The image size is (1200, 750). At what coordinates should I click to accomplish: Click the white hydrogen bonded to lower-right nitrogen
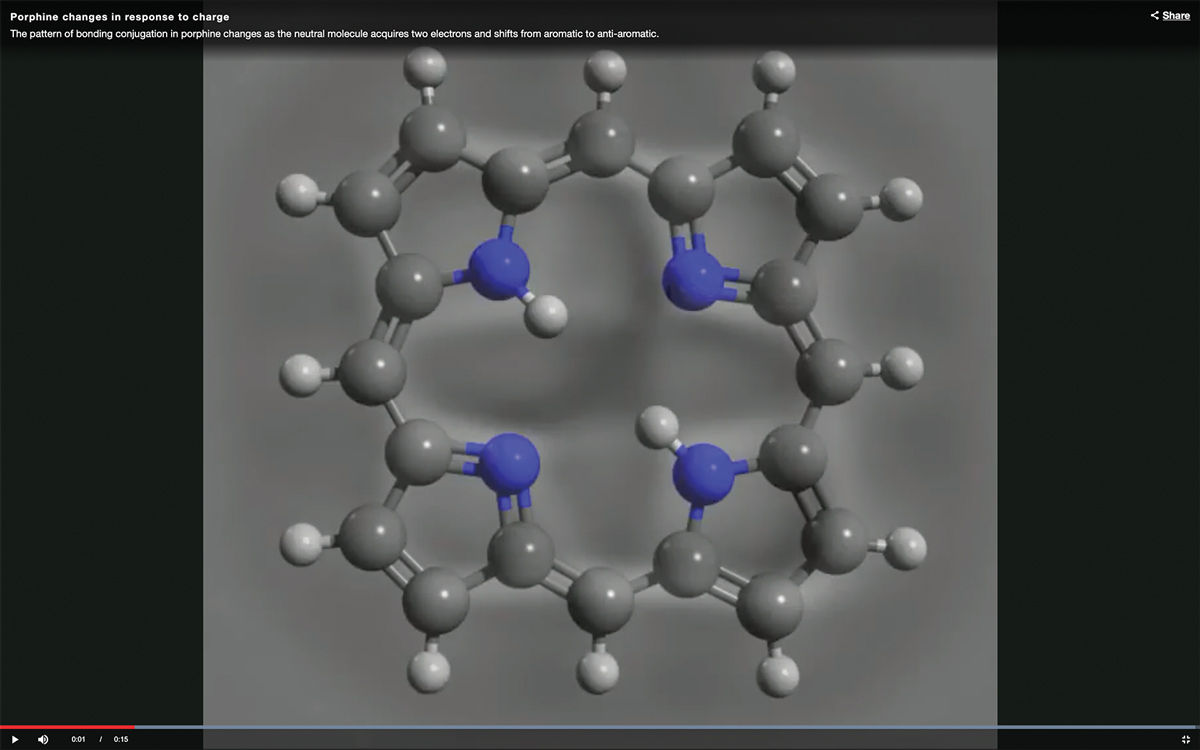(x=658, y=426)
